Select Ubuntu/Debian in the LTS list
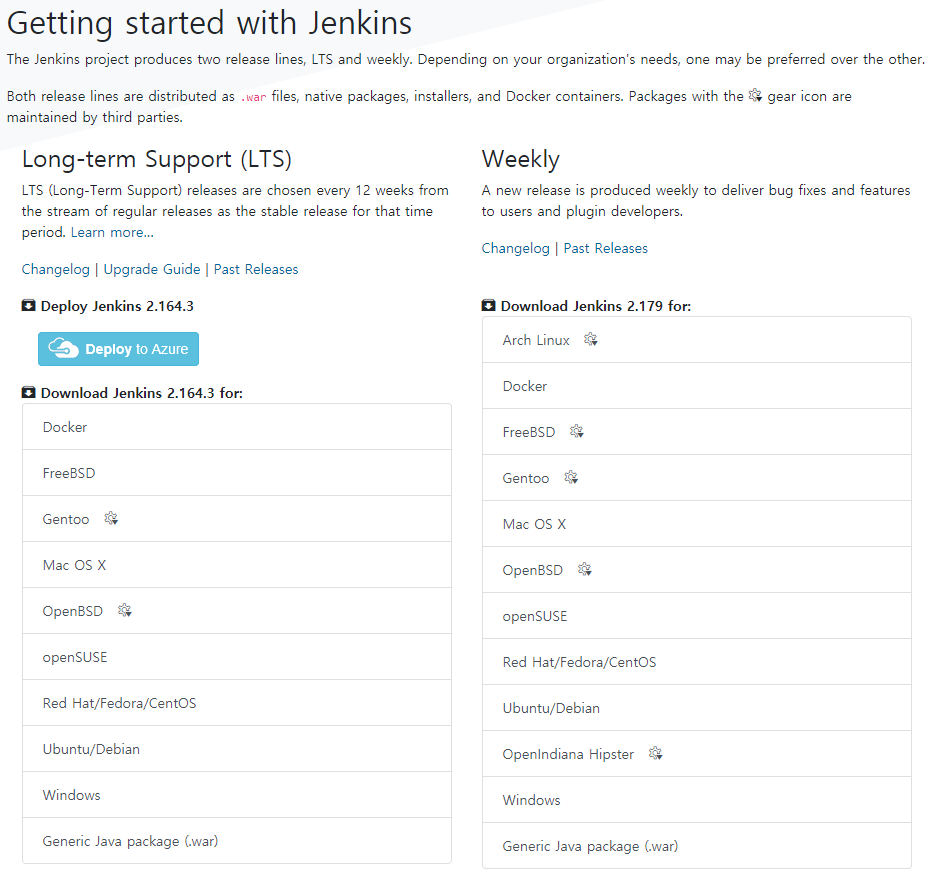This screenshot has height=877, width=935. point(237,749)
